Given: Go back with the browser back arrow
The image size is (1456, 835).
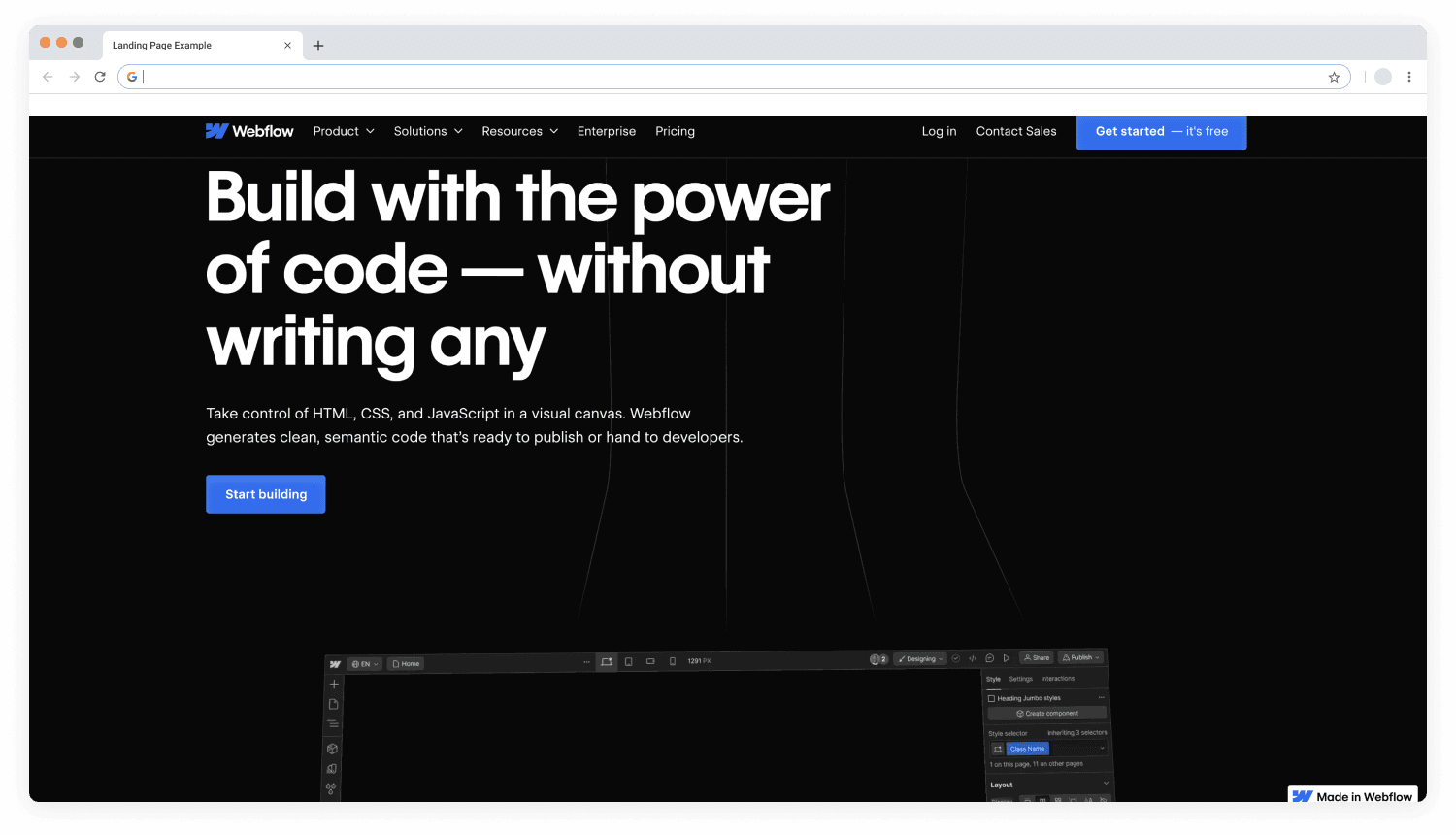Looking at the screenshot, I should [x=48, y=77].
